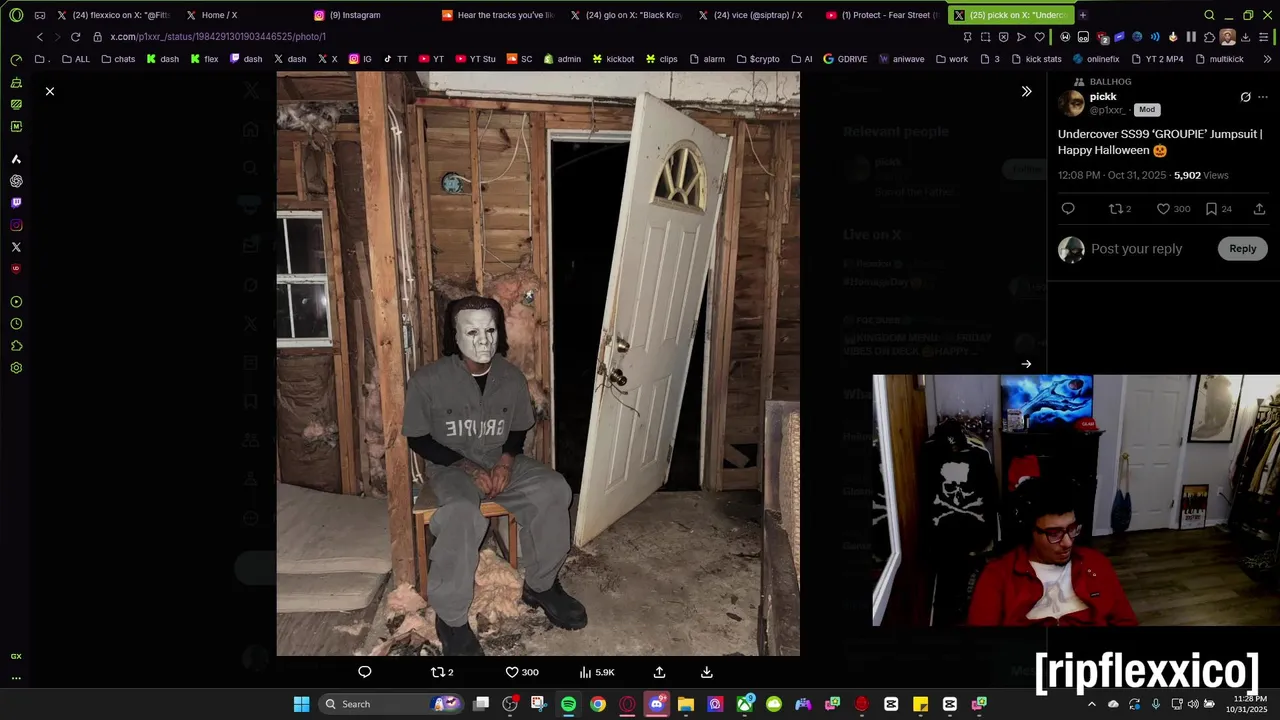Click the reply icon in the right panel
The width and height of the screenshot is (1280, 720).
(1068, 209)
